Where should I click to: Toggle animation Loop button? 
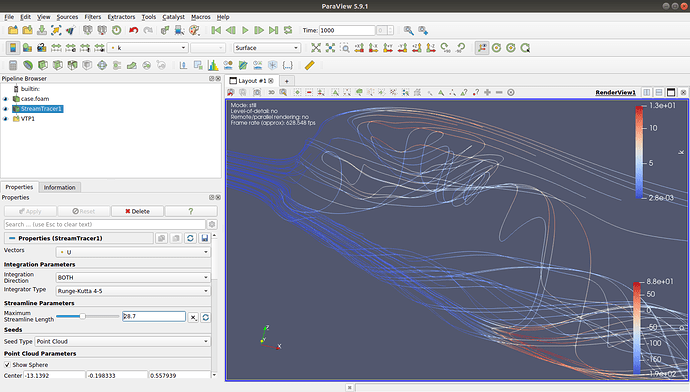(288, 30)
